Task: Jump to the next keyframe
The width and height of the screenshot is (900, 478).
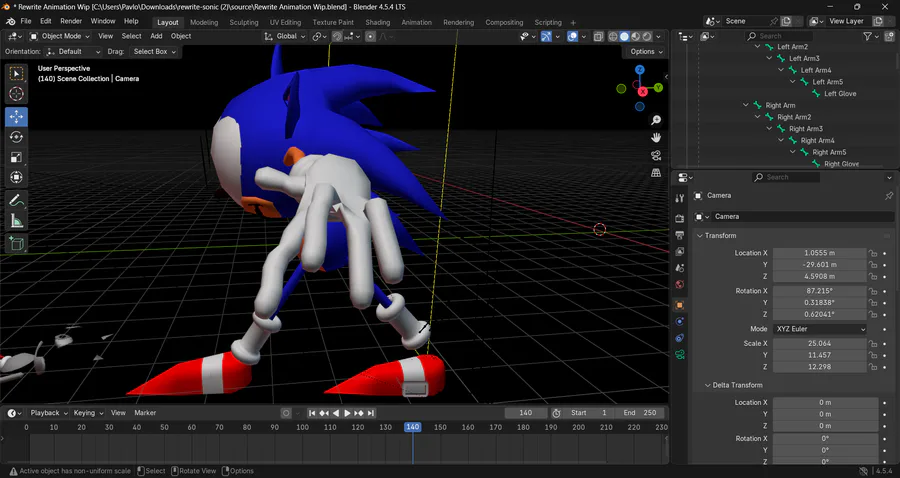Action: pyautogui.click(x=359, y=413)
